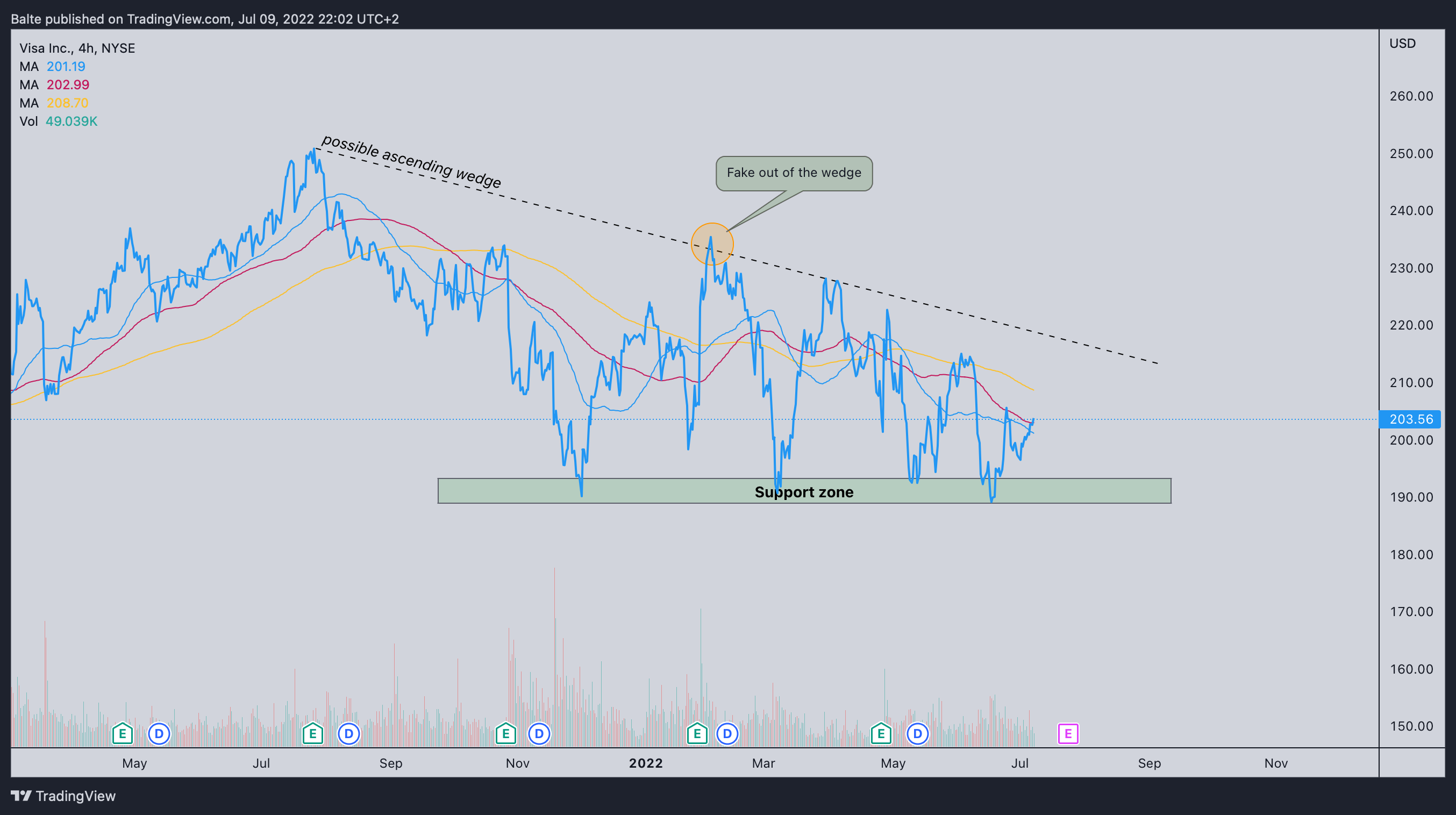Open the May 2021 dividend D marker

[159, 734]
